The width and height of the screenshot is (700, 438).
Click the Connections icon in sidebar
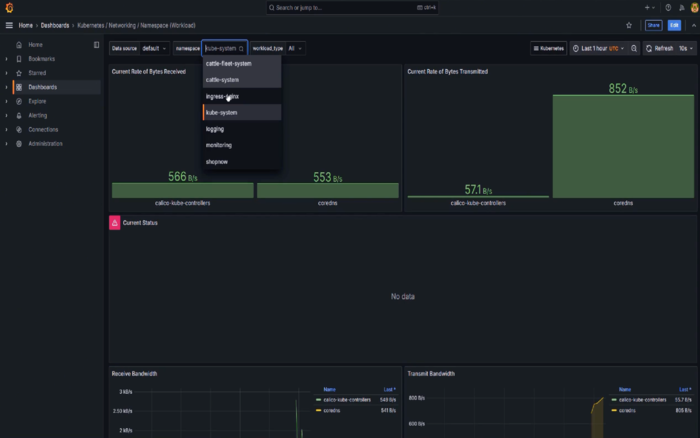click(19, 129)
